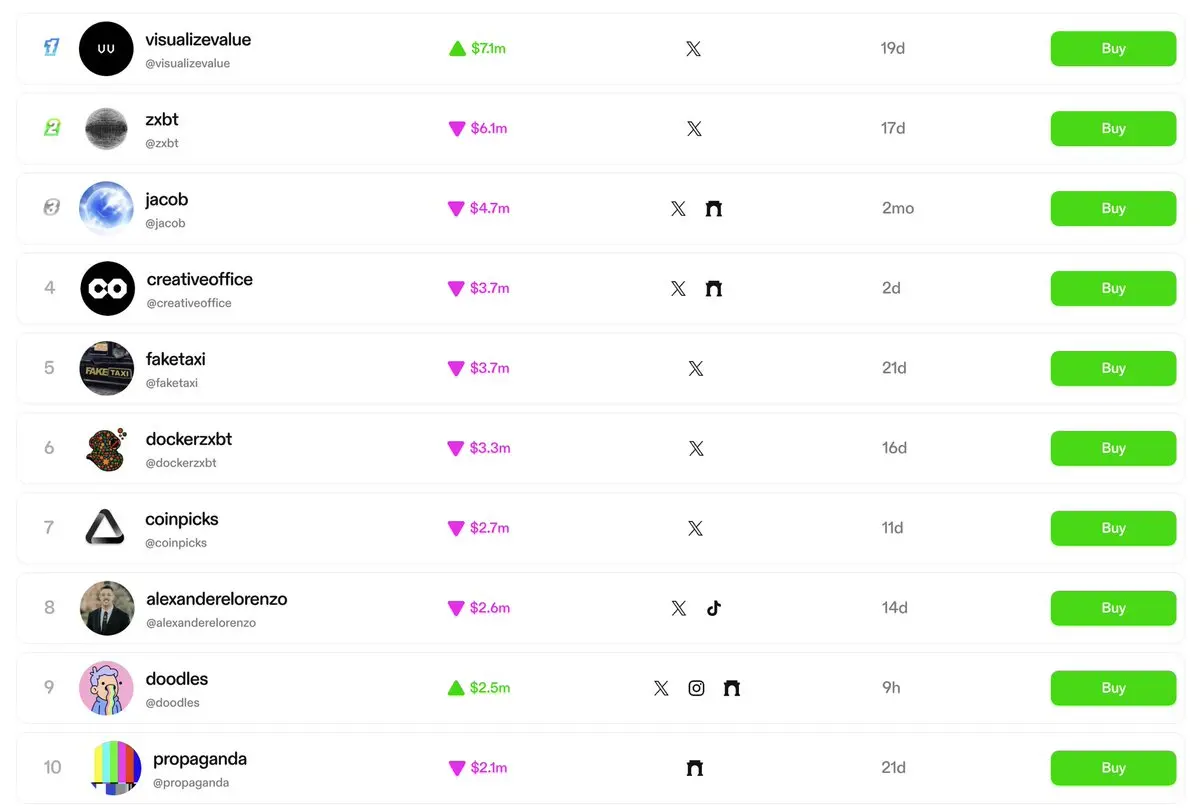Screen dimensions: 1200x811
Task: Select the doodles avatar image
Action: (106, 688)
